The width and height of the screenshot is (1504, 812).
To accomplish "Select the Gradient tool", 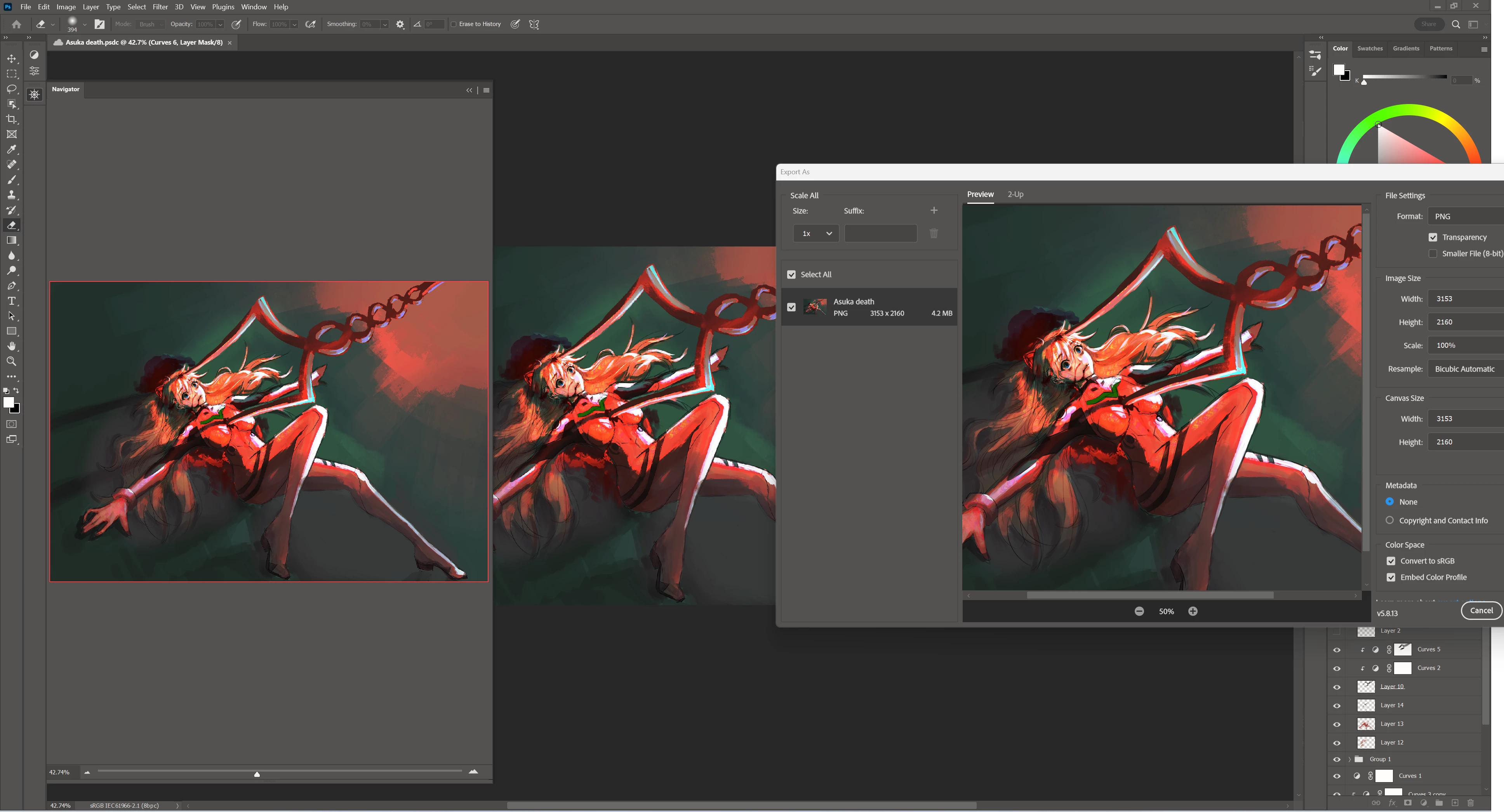I will click(x=12, y=241).
